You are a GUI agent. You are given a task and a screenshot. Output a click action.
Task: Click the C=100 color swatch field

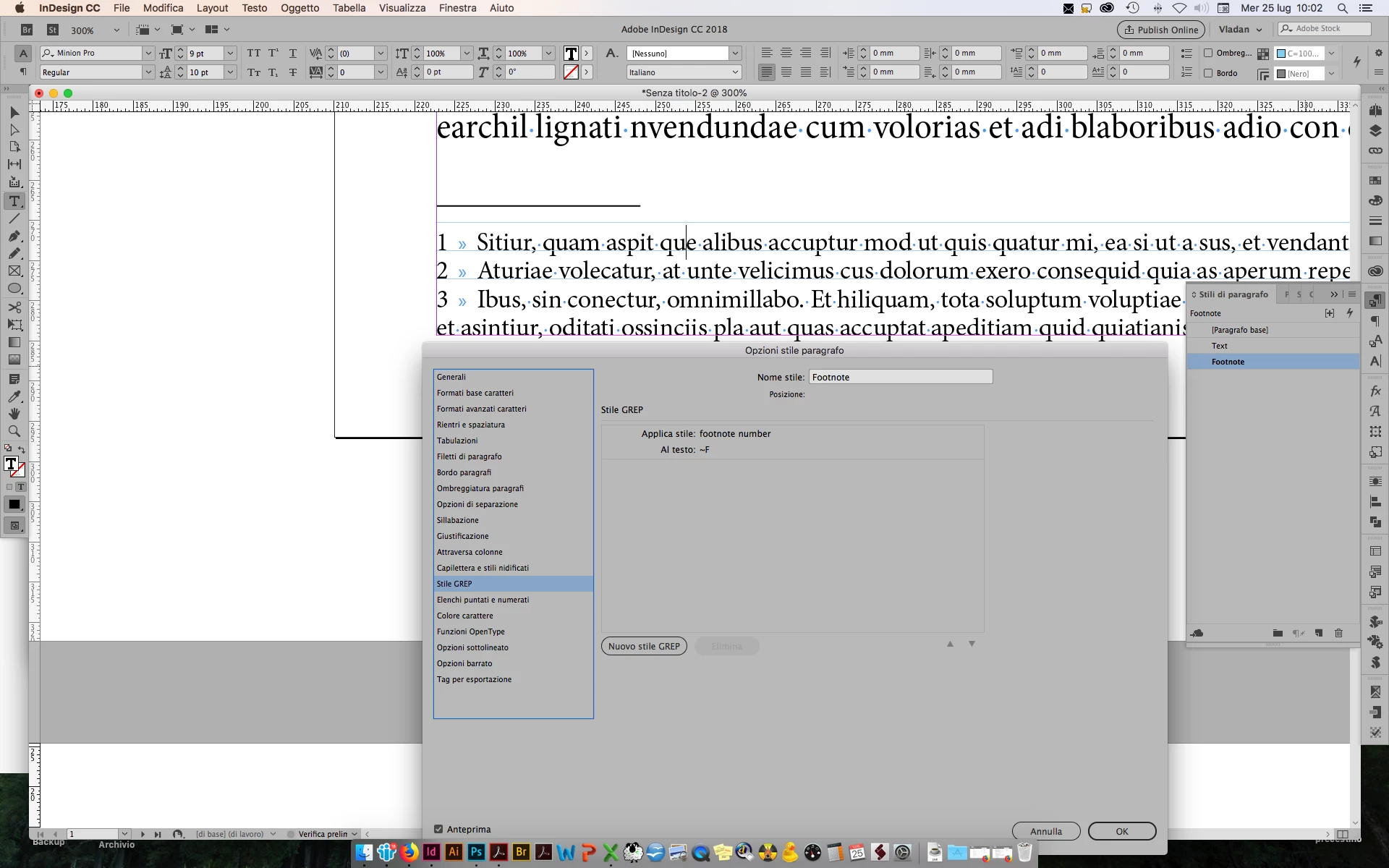(1300, 53)
